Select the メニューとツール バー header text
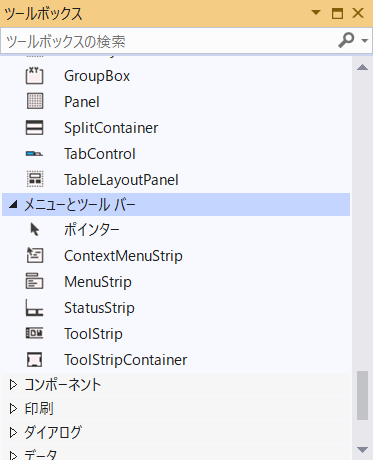Viewport: 373px width, 460px height. (80, 204)
